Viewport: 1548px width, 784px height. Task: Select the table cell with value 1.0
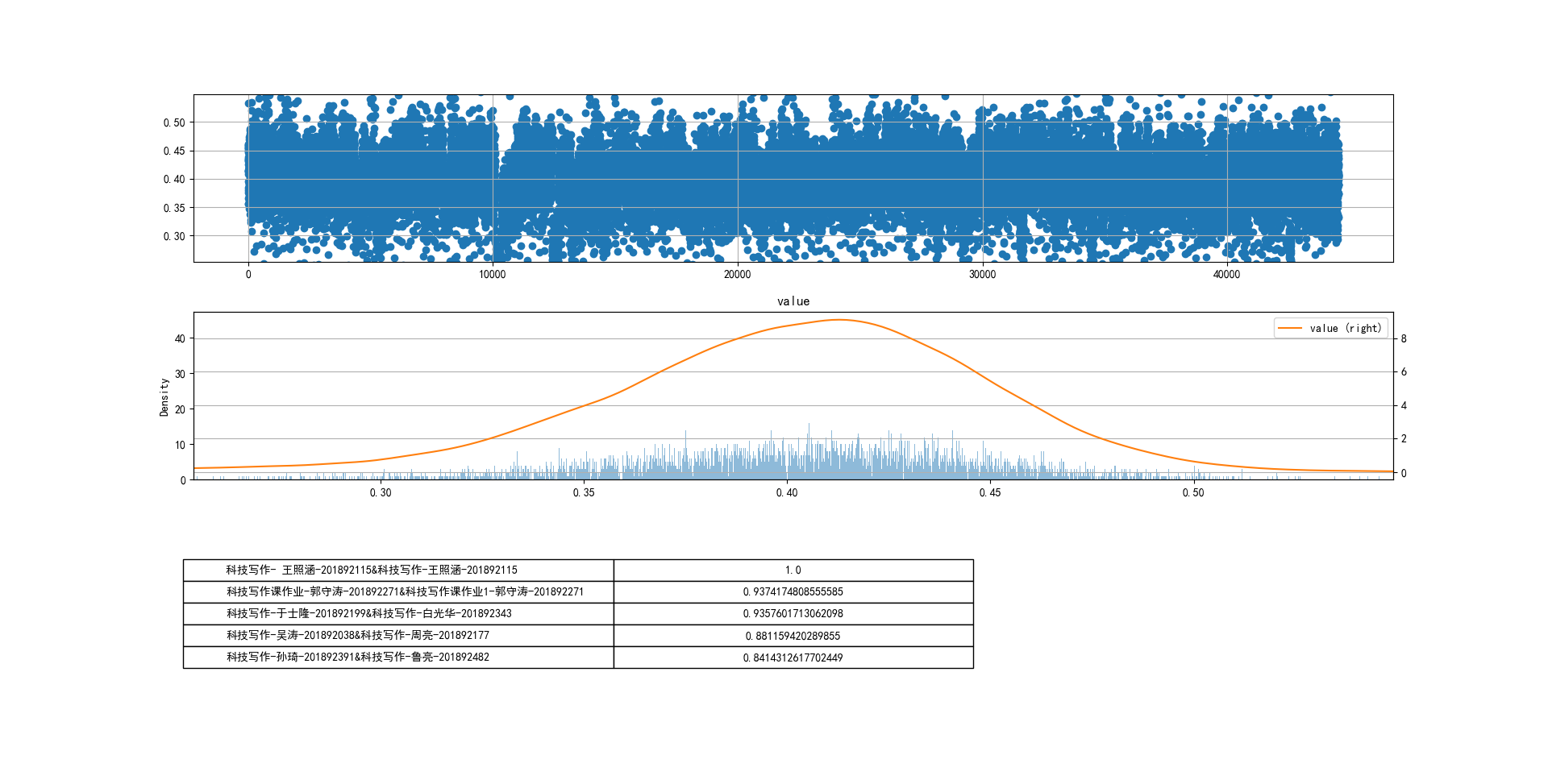[793, 570]
